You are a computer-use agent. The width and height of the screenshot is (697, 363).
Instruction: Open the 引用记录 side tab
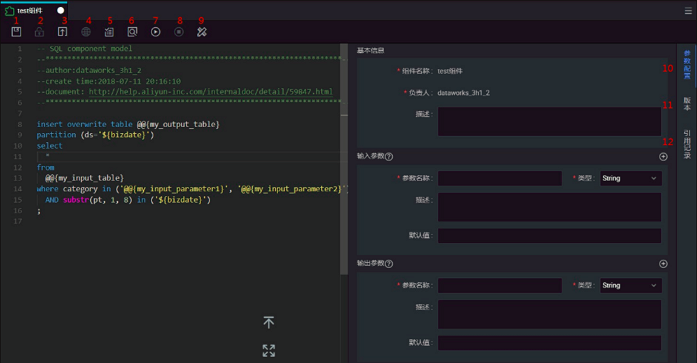(x=687, y=144)
